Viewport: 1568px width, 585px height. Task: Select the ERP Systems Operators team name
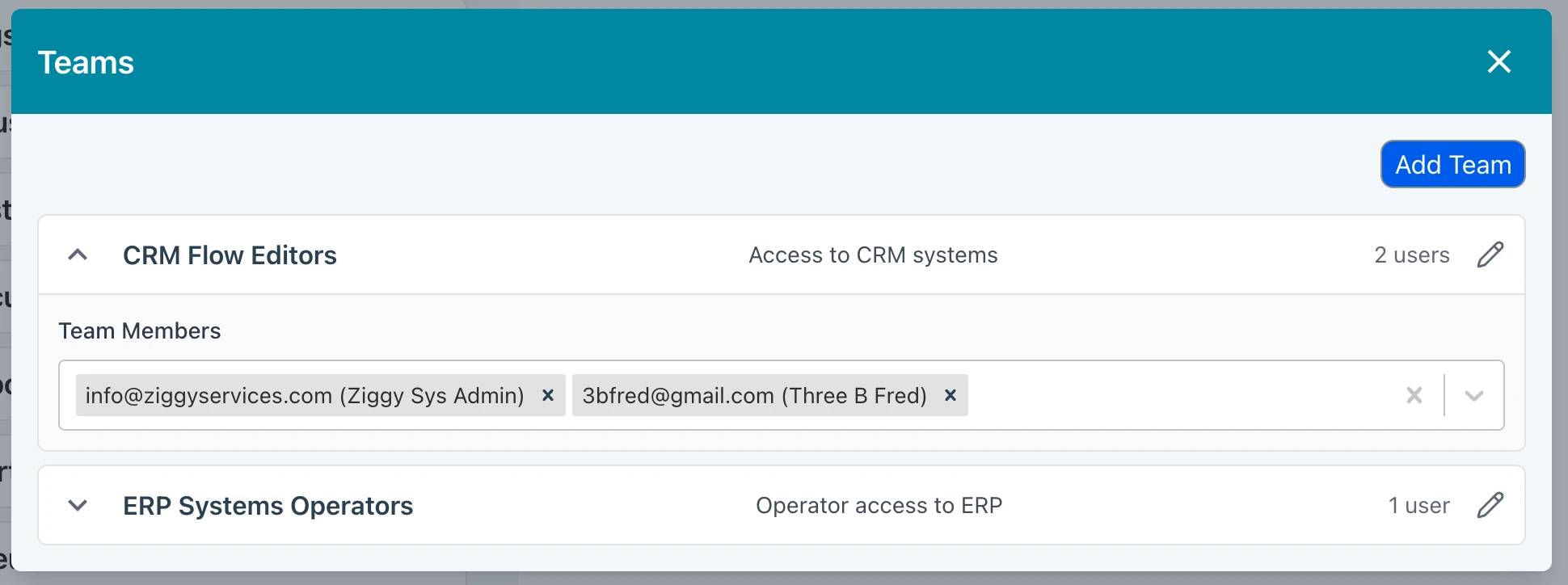(x=268, y=506)
